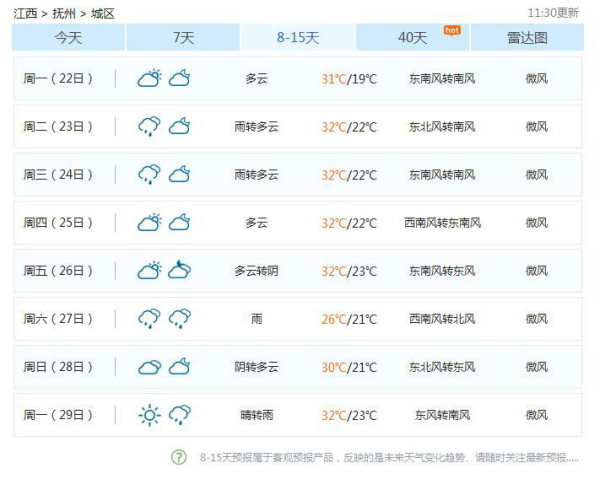Click the night cloudy moon icon for 周四 25日
Image resolution: width=600 pixels, height=479 pixels.
point(179,222)
